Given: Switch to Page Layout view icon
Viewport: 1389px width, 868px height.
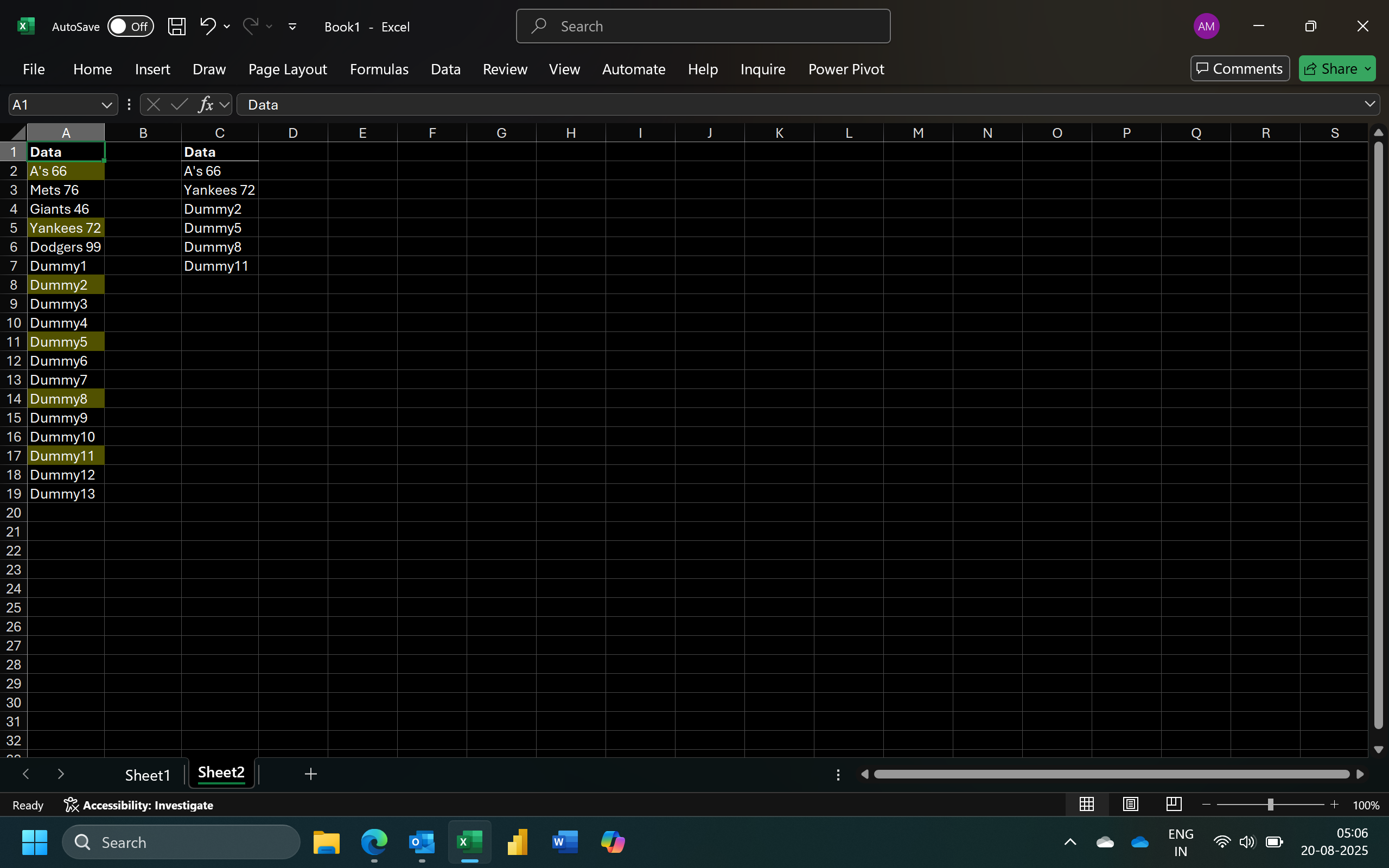Looking at the screenshot, I should coord(1130,805).
